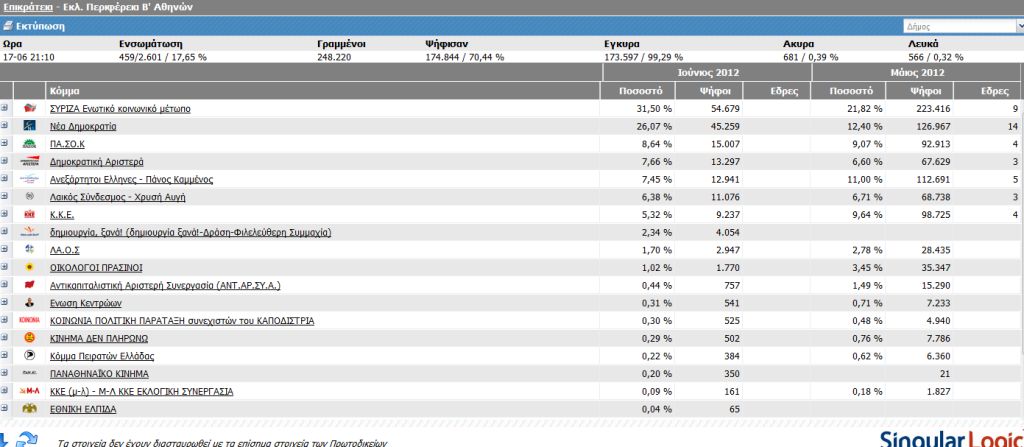
Task: Expand the Ενωση Κεντρώων row
Action: click(x=5, y=302)
